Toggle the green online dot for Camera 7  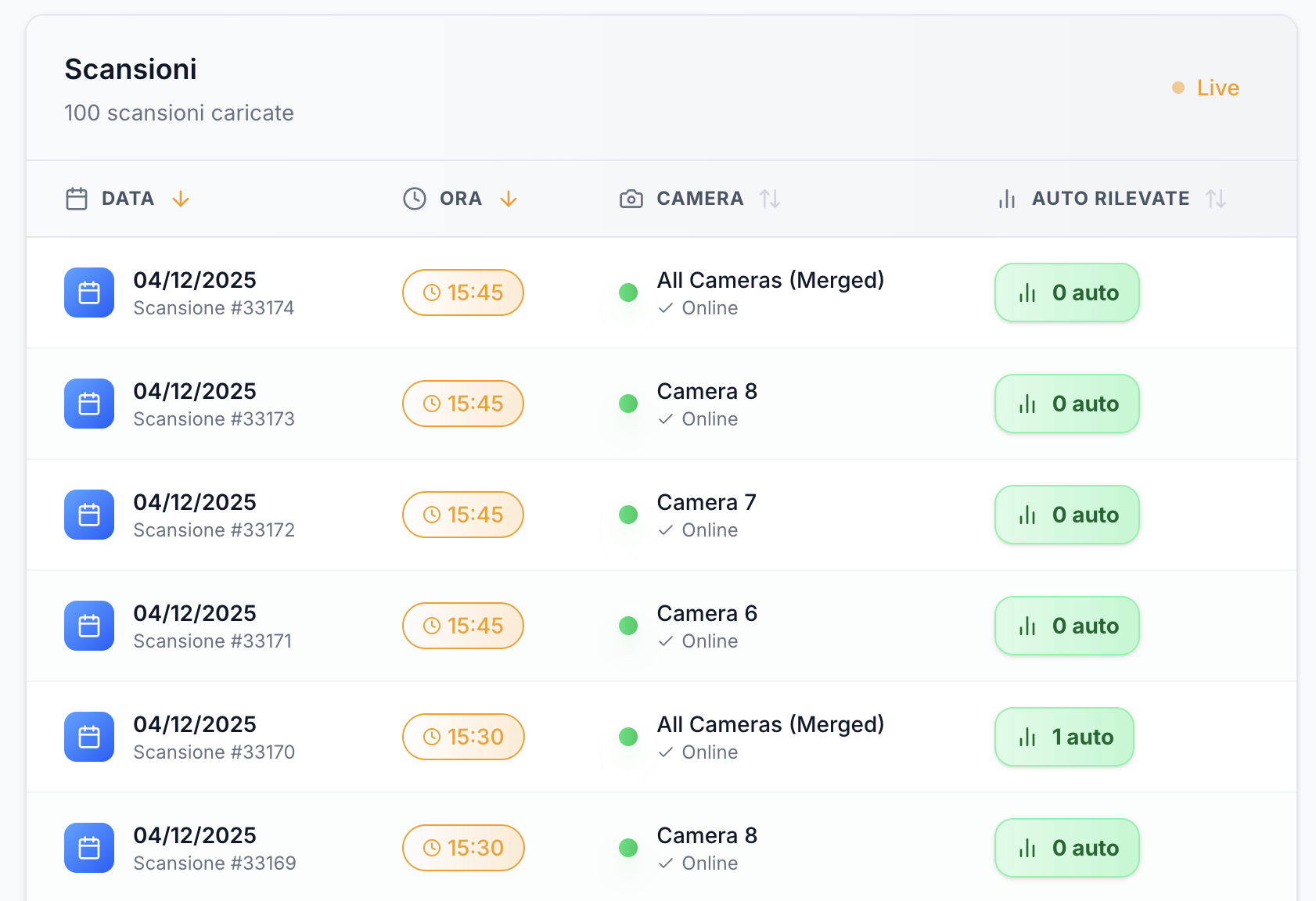(x=628, y=515)
